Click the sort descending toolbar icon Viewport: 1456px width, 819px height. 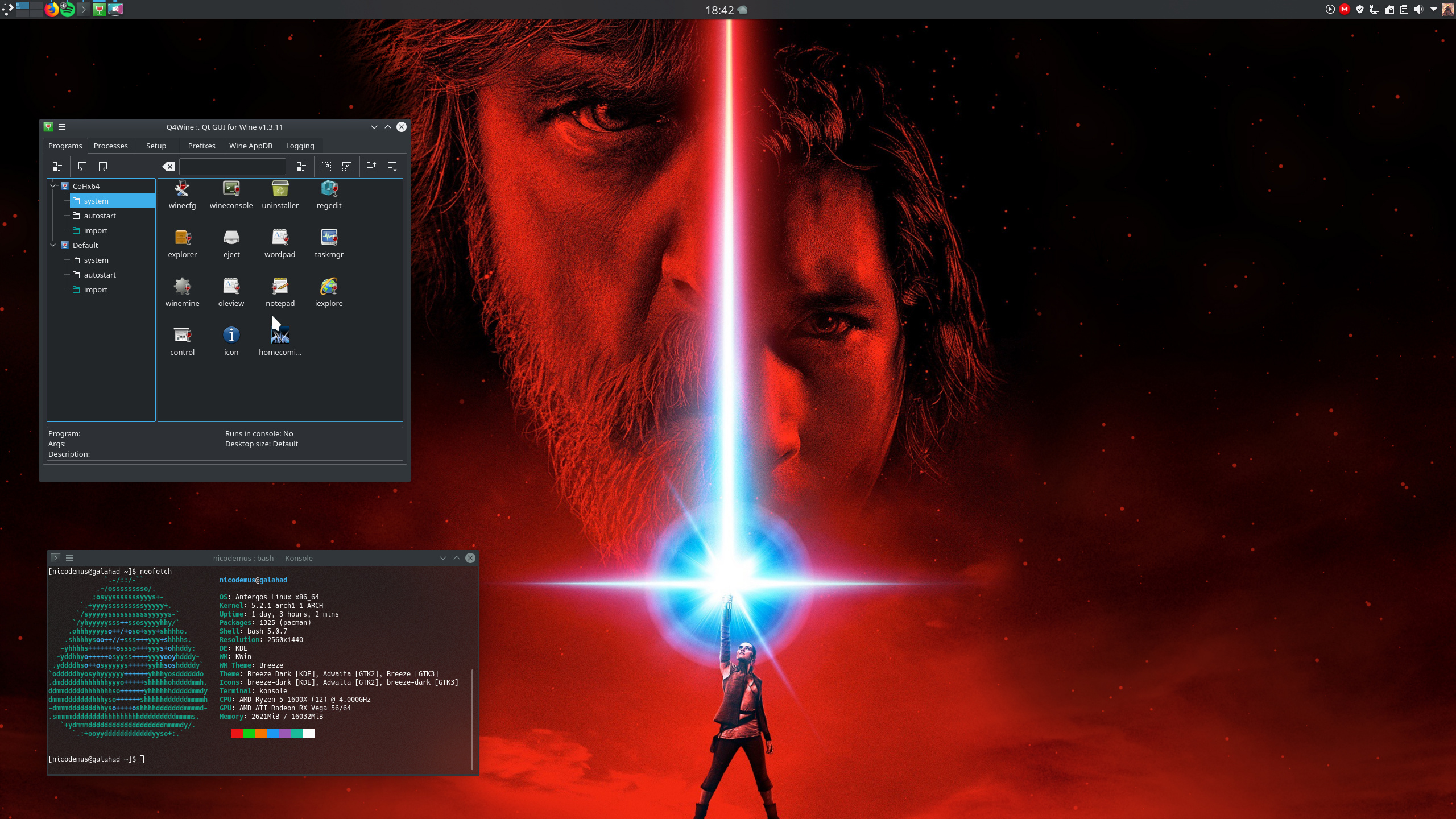392,167
